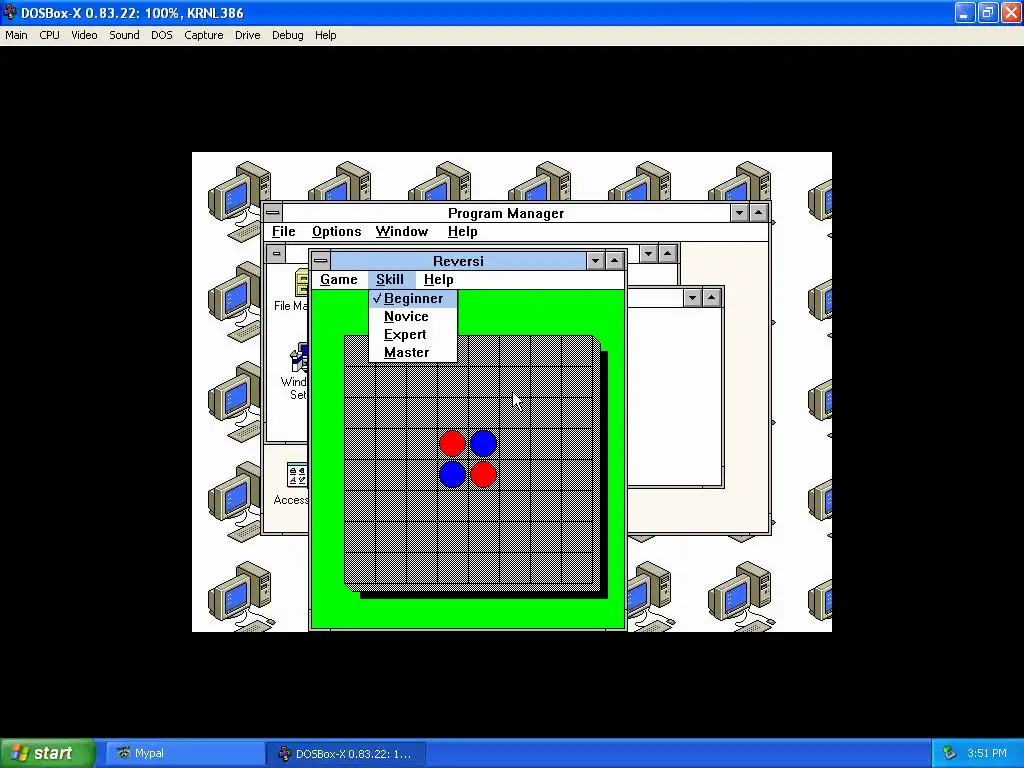Open Program Manager Options menu
Screen dimensions: 1024x768
point(336,232)
